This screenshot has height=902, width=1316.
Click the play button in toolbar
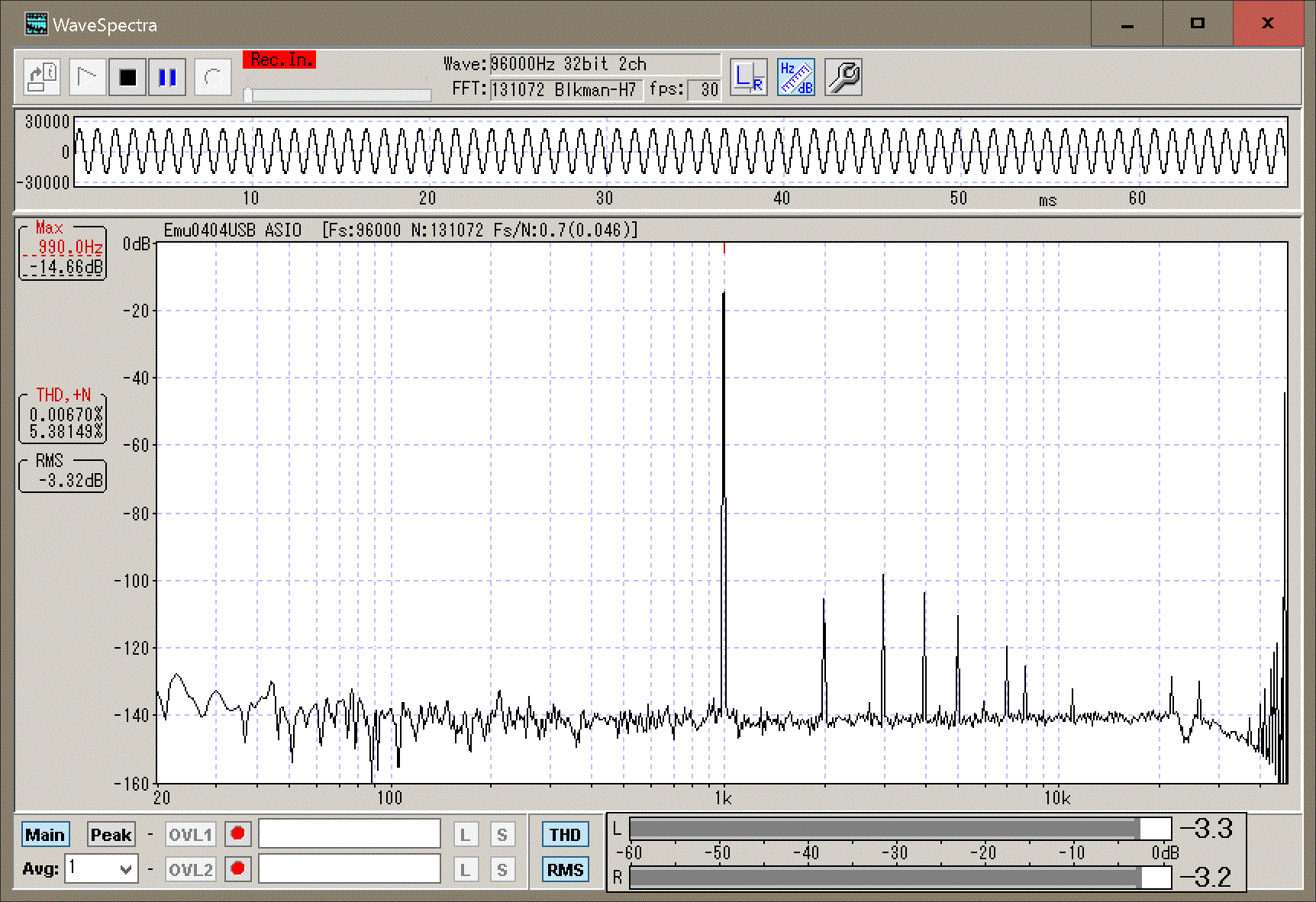(87, 77)
